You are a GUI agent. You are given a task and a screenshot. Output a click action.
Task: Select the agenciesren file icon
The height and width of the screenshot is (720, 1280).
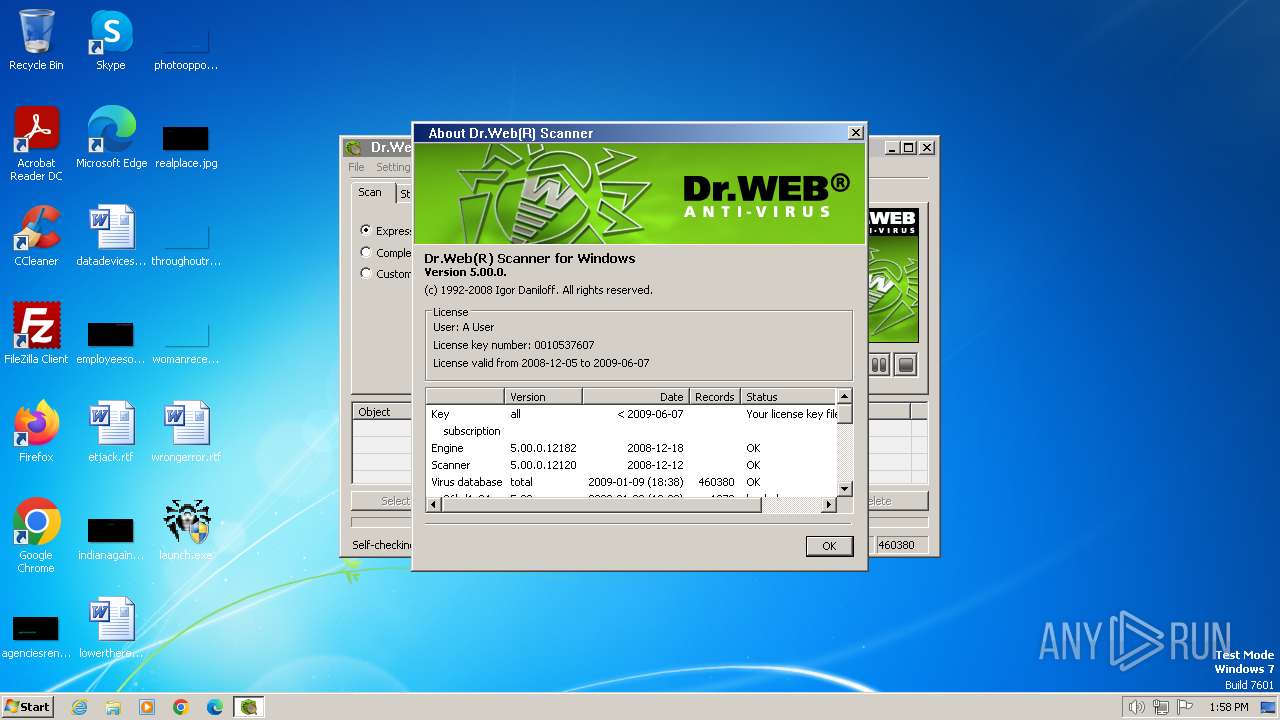pyautogui.click(x=36, y=636)
